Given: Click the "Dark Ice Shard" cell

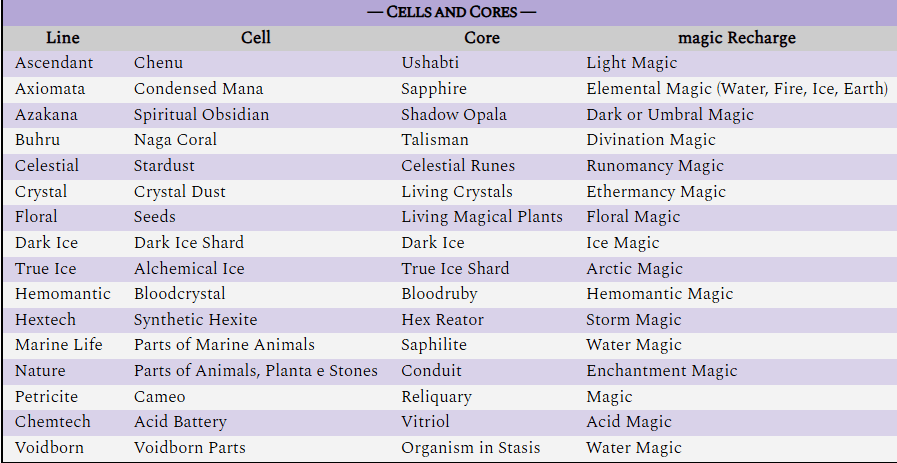Looking at the screenshot, I should (189, 243).
